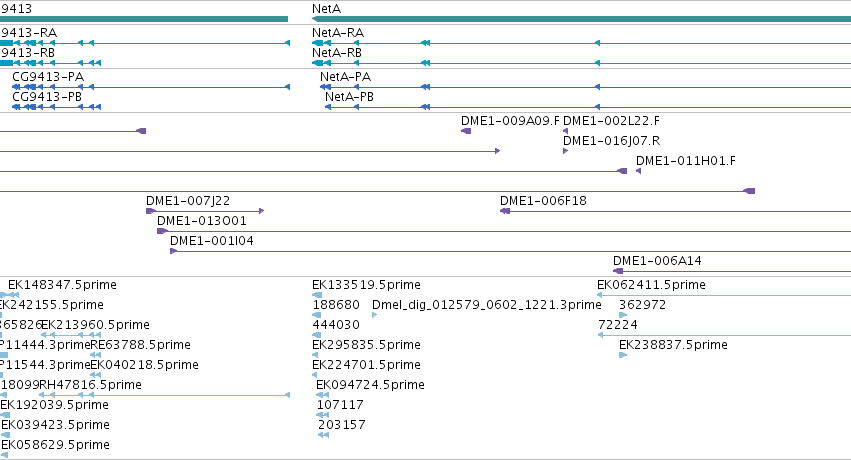
Task: Click the DME1-006A14 clone arrow
Action: (618, 271)
